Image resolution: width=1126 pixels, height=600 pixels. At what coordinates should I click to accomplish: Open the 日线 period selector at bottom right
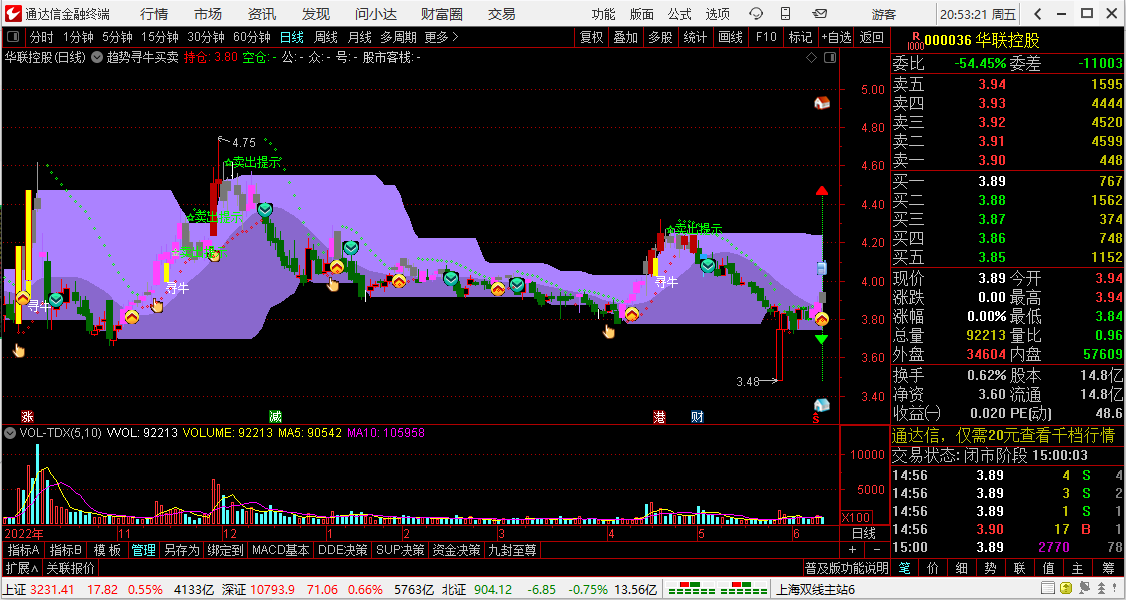(x=863, y=533)
